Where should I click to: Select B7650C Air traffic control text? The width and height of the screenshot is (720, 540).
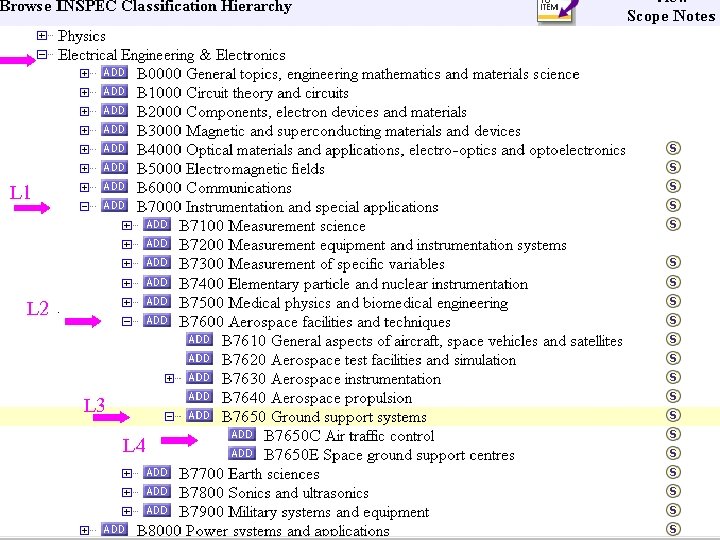(349, 436)
